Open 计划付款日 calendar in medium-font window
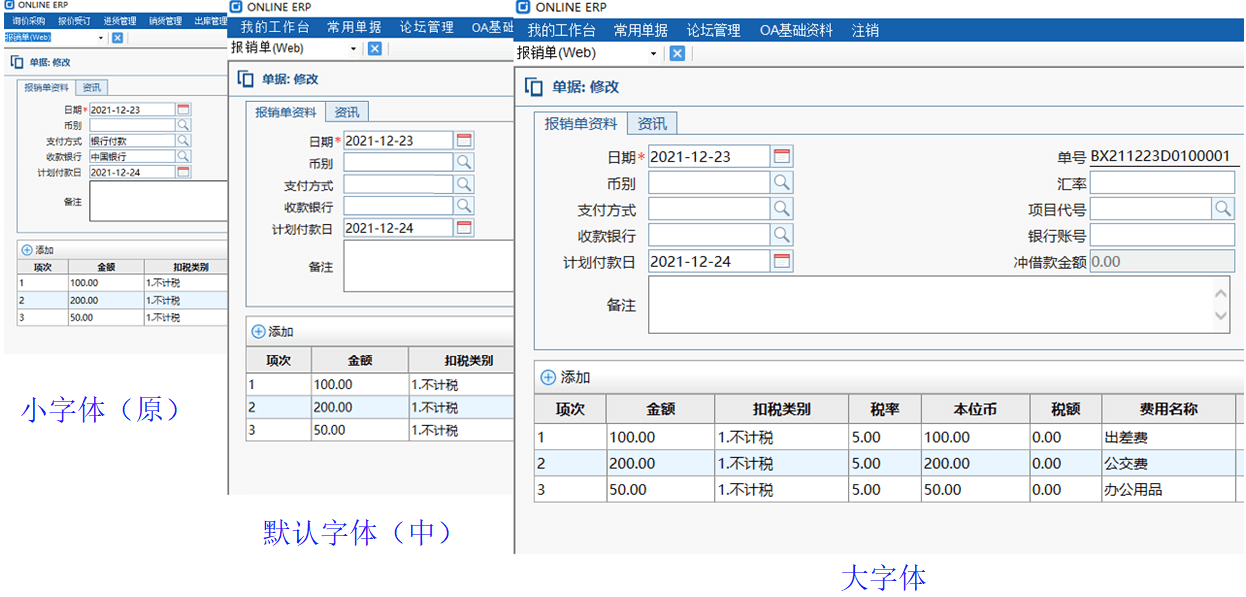 point(464,228)
